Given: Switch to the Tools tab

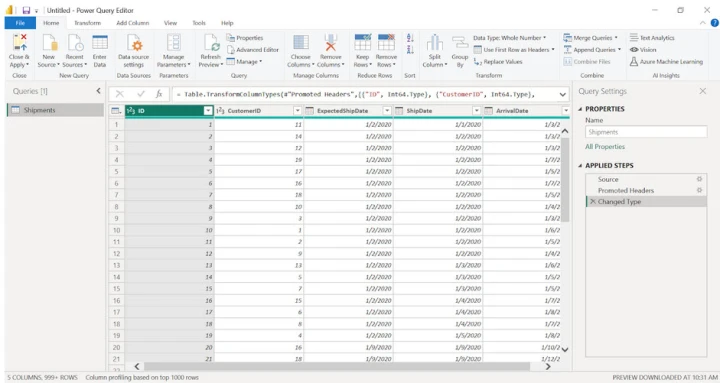Looking at the screenshot, I should click(x=199, y=23).
